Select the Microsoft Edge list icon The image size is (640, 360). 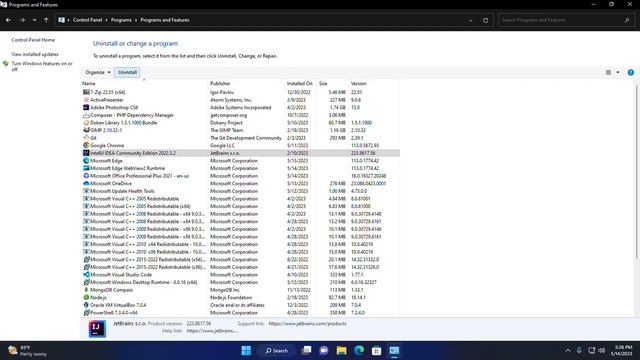[86, 161]
